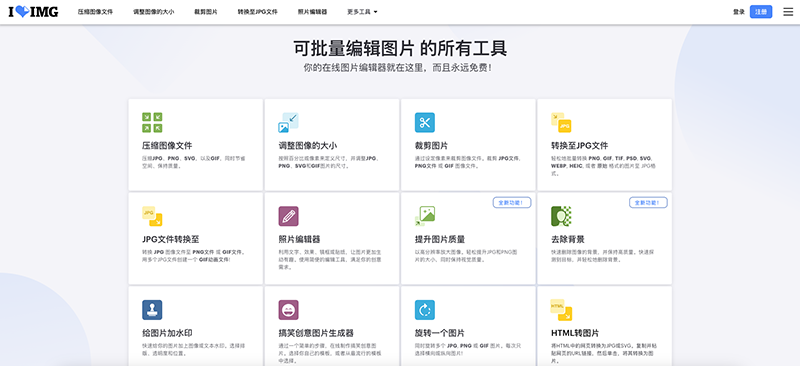Click the 旋转一个图片 rotate icon
This screenshot has height=366, width=800.
pos(424,310)
